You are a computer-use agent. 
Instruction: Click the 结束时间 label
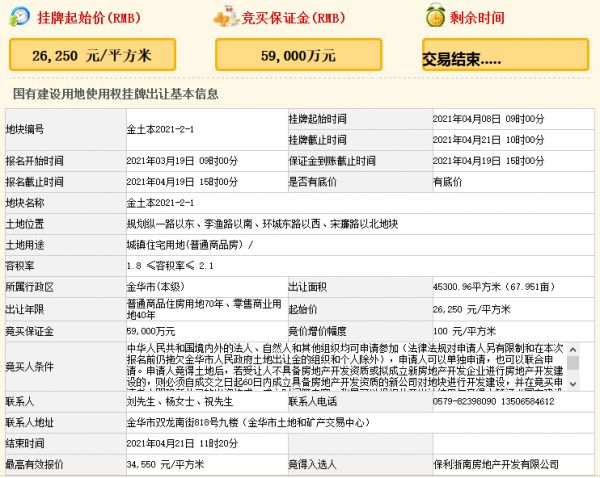tap(25, 444)
